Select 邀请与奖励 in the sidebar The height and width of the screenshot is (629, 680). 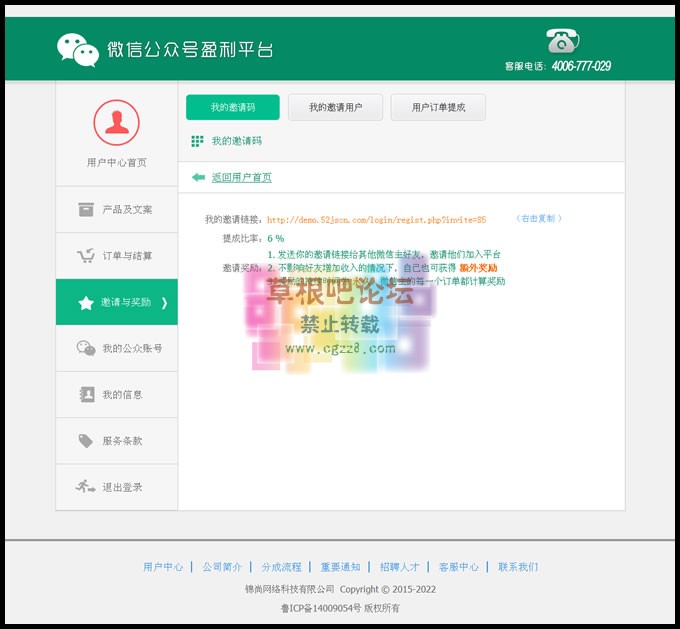(117, 302)
